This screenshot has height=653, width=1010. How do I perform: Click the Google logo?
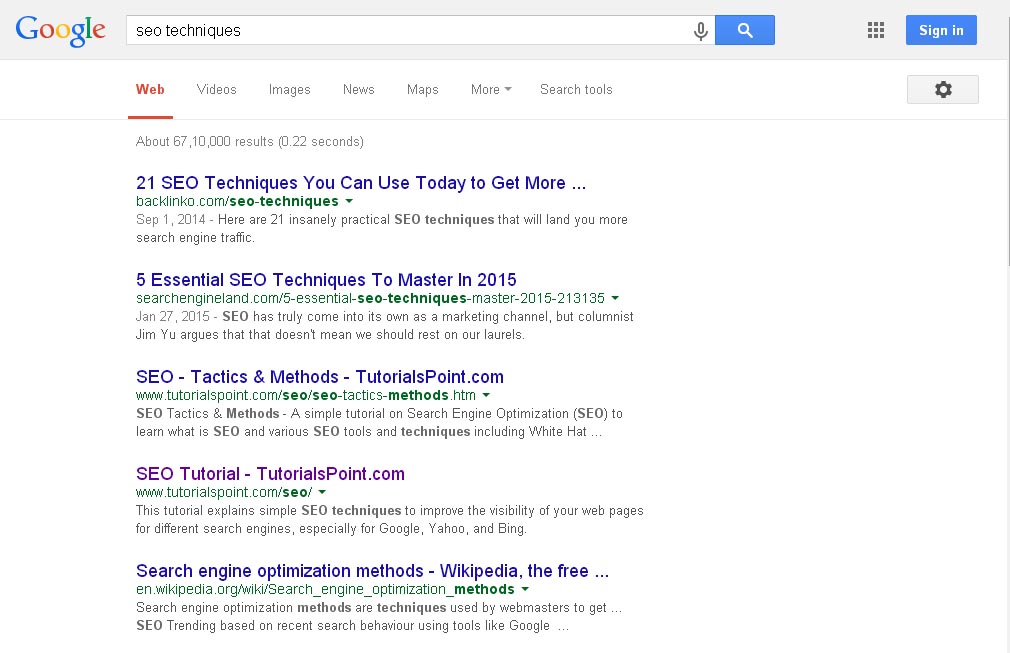pos(61,31)
